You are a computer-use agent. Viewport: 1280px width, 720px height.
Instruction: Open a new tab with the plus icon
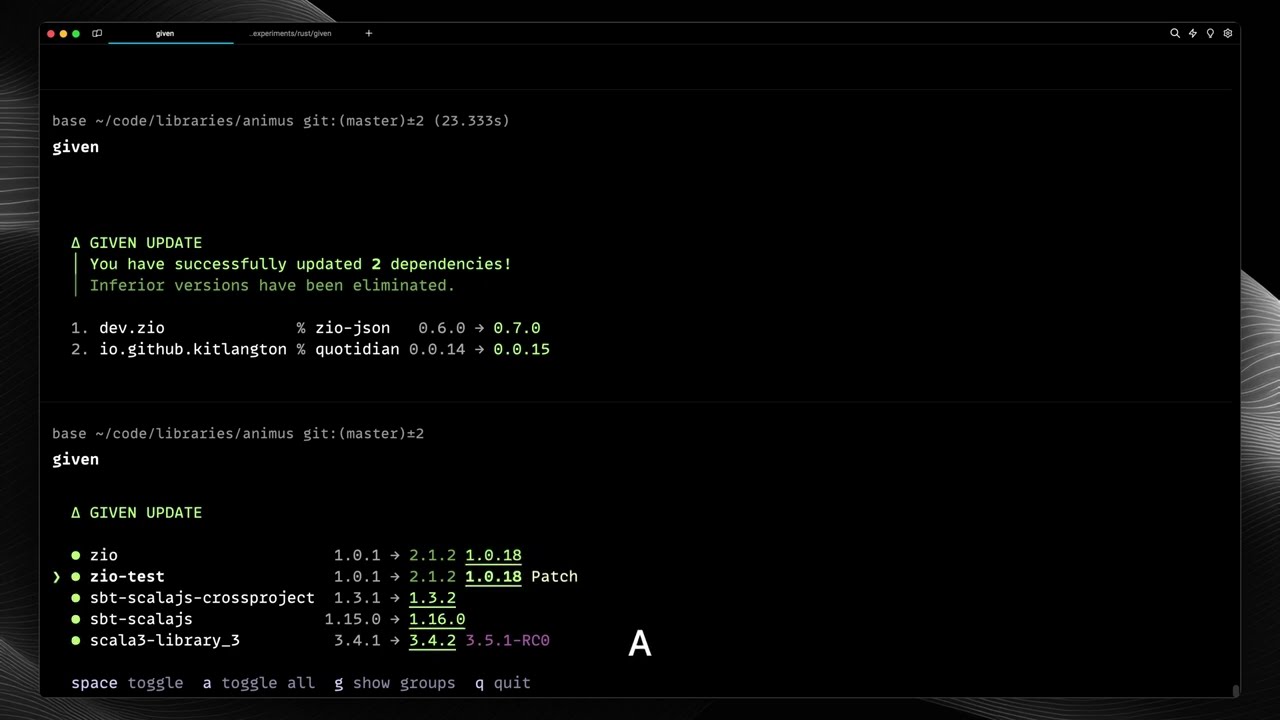(x=368, y=33)
